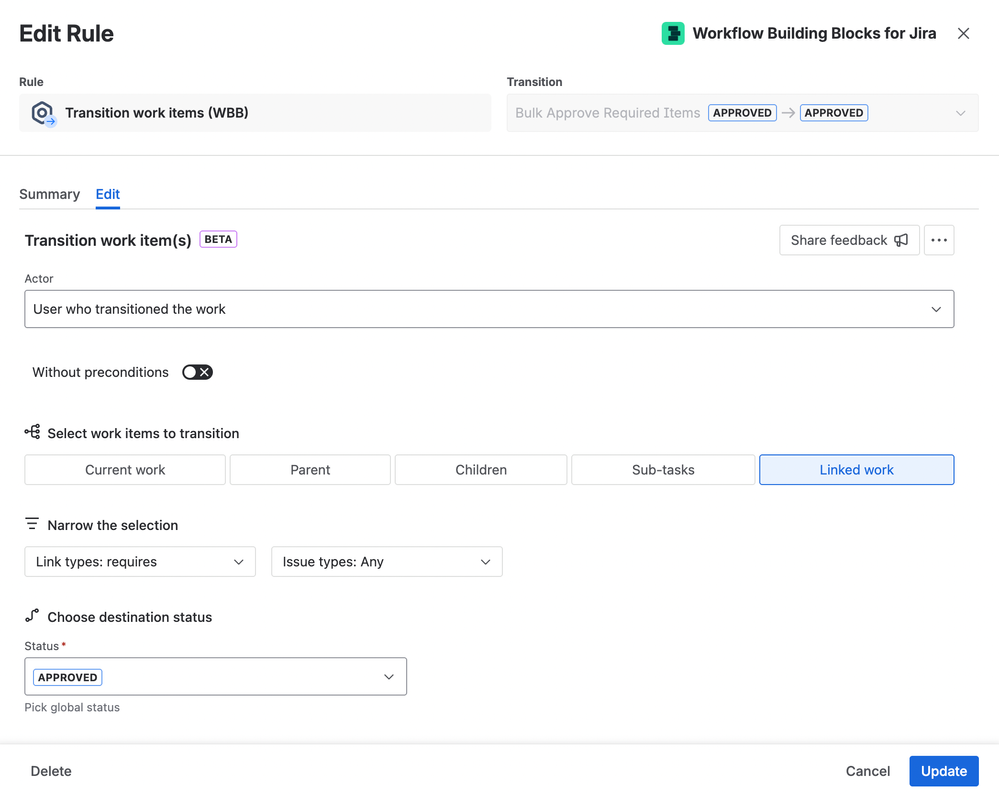This screenshot has width=999, height=794.
Task: Click the Update button
Action: [943, 771]
